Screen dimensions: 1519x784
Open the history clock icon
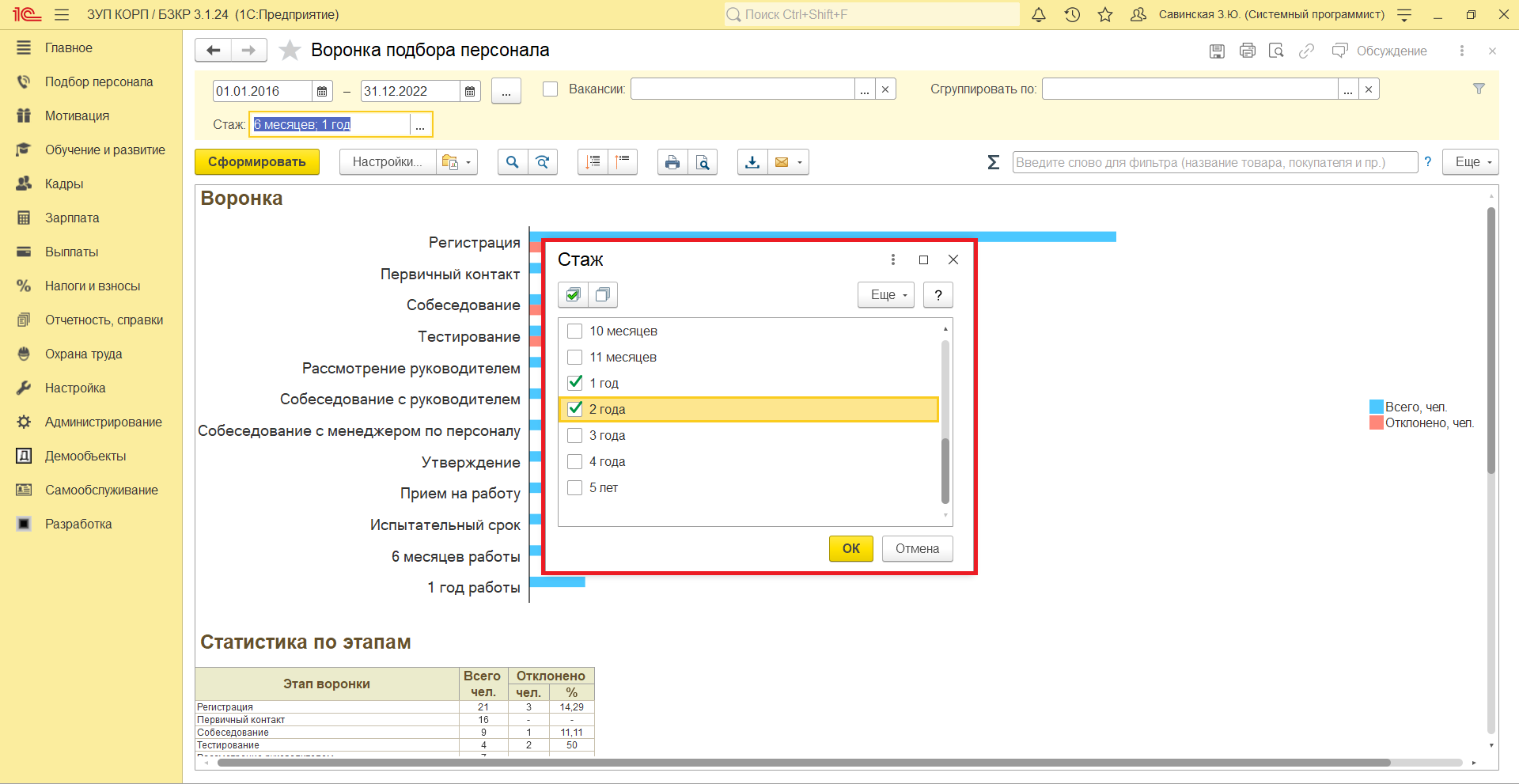coord(1072,15)
